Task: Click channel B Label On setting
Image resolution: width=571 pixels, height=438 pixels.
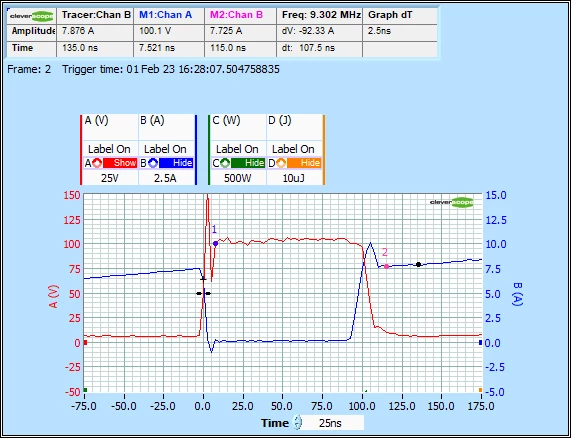Action: point(165,149)
